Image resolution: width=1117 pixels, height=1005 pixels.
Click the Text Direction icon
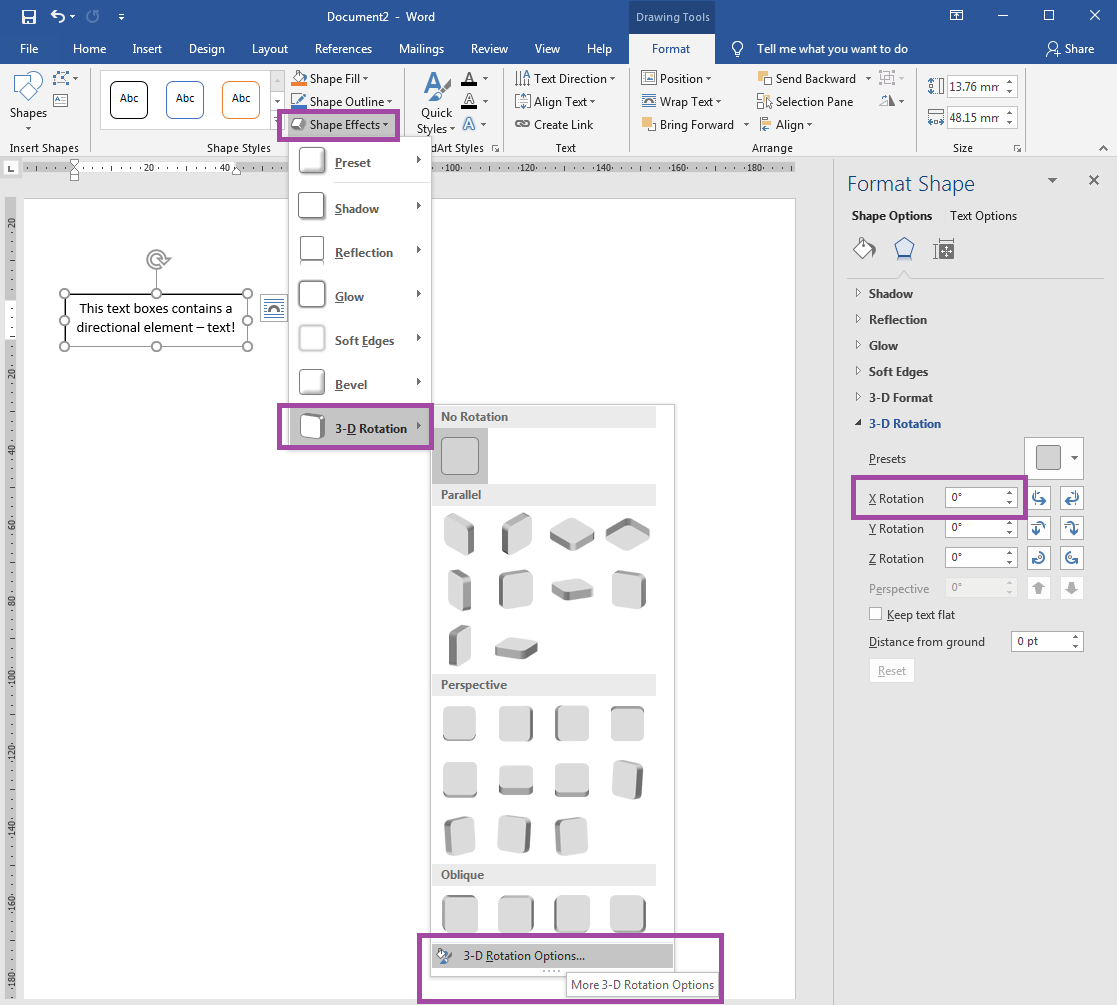coord(524,78)
